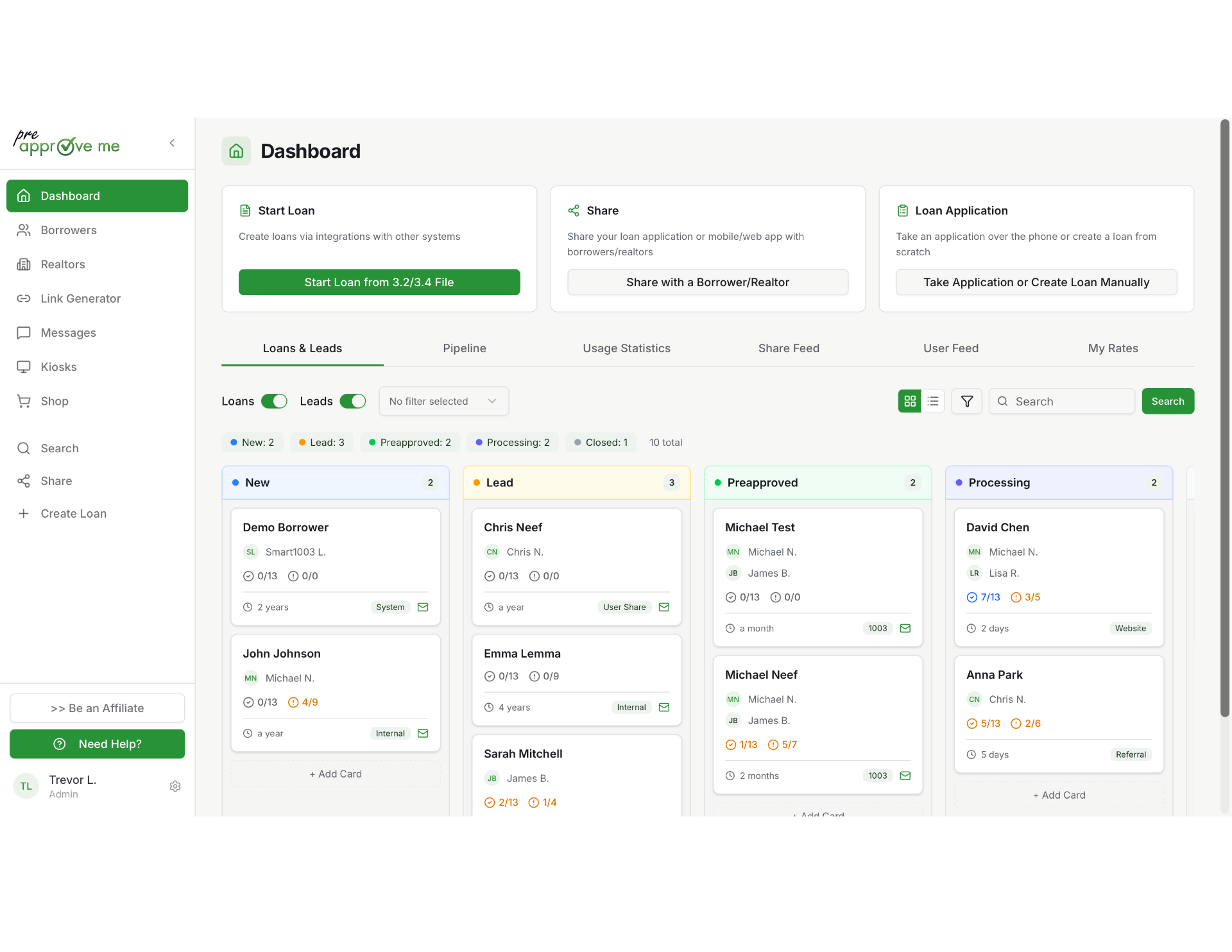Click the preapprove me logo
Screen dimensions: 1232x952
[67, 142]
